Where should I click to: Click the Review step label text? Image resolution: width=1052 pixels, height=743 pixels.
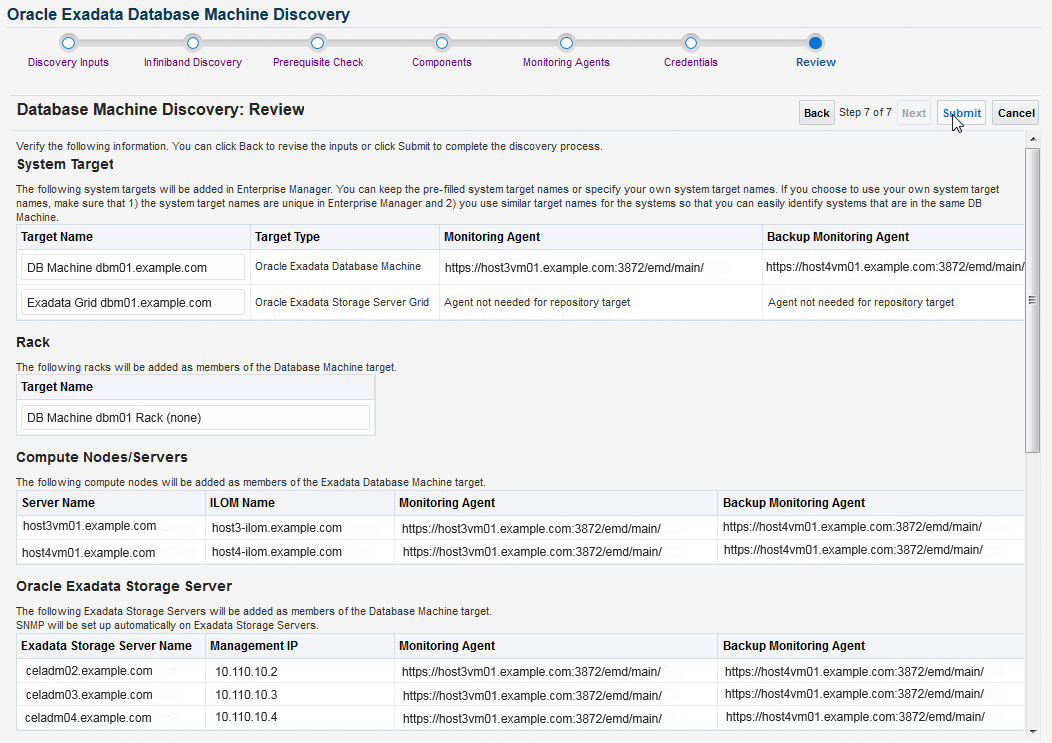pos(815,62)
